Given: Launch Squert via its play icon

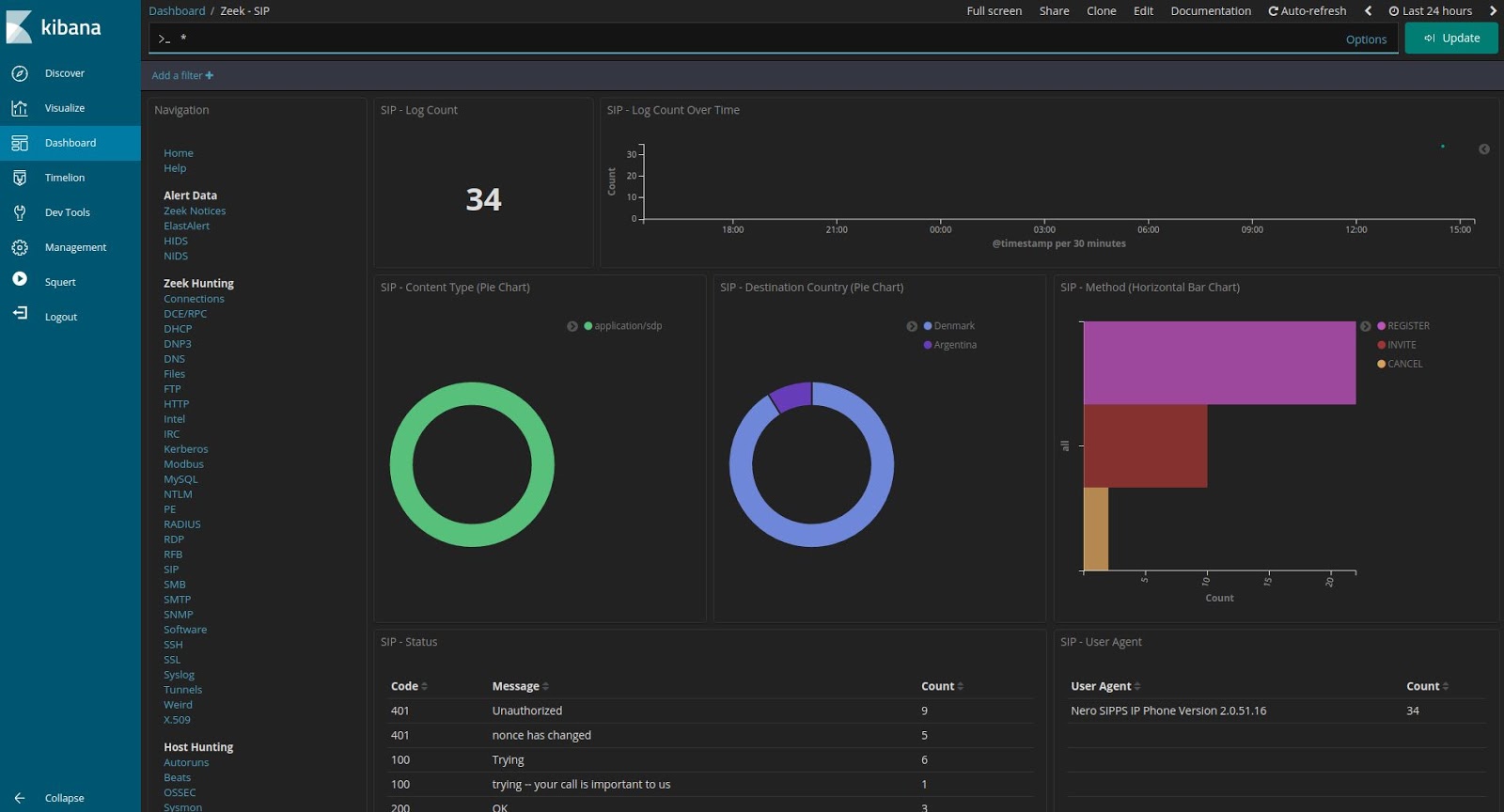Looking at the screenshot, I should click(20, 279).
